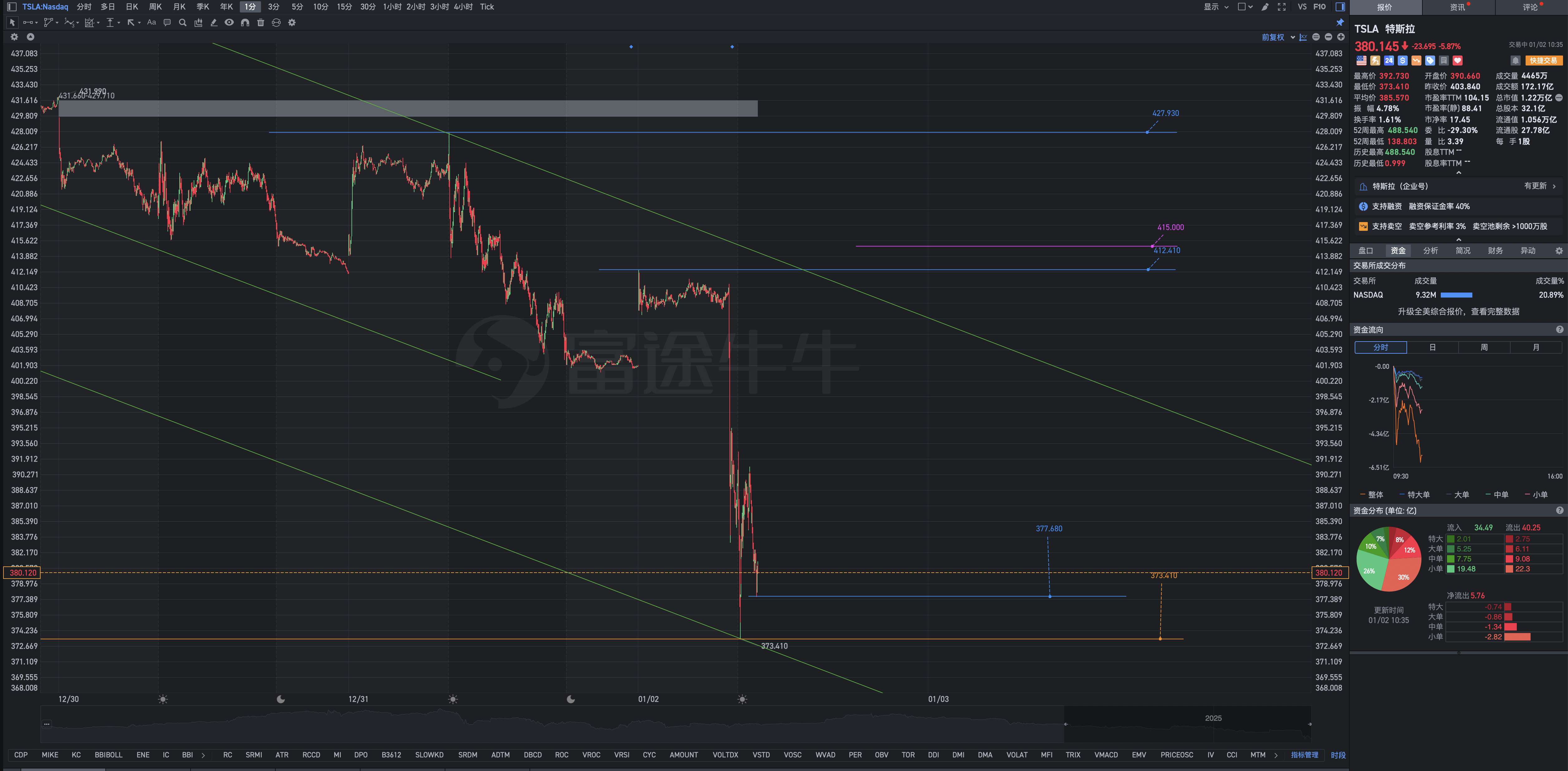The image size is (1568, 771).
Task: Select the VMACD indicator
Action: (1106, 755)
